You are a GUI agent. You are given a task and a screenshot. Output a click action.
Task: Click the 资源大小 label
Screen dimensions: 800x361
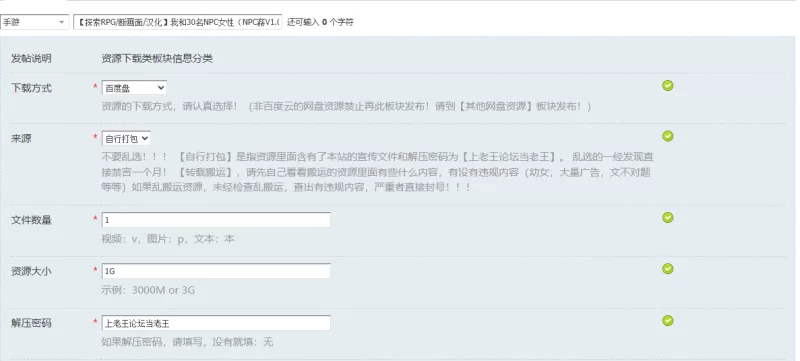click(31, 271)
